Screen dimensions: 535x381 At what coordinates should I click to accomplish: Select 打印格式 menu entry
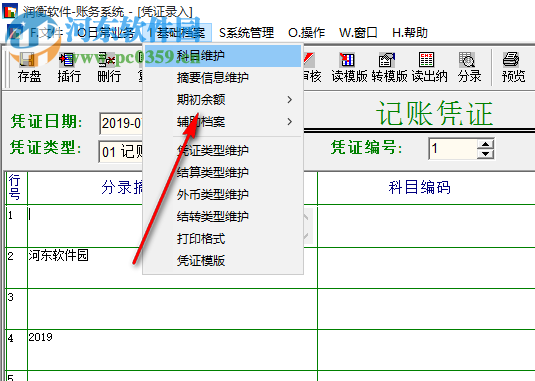[x=222, y=239]
